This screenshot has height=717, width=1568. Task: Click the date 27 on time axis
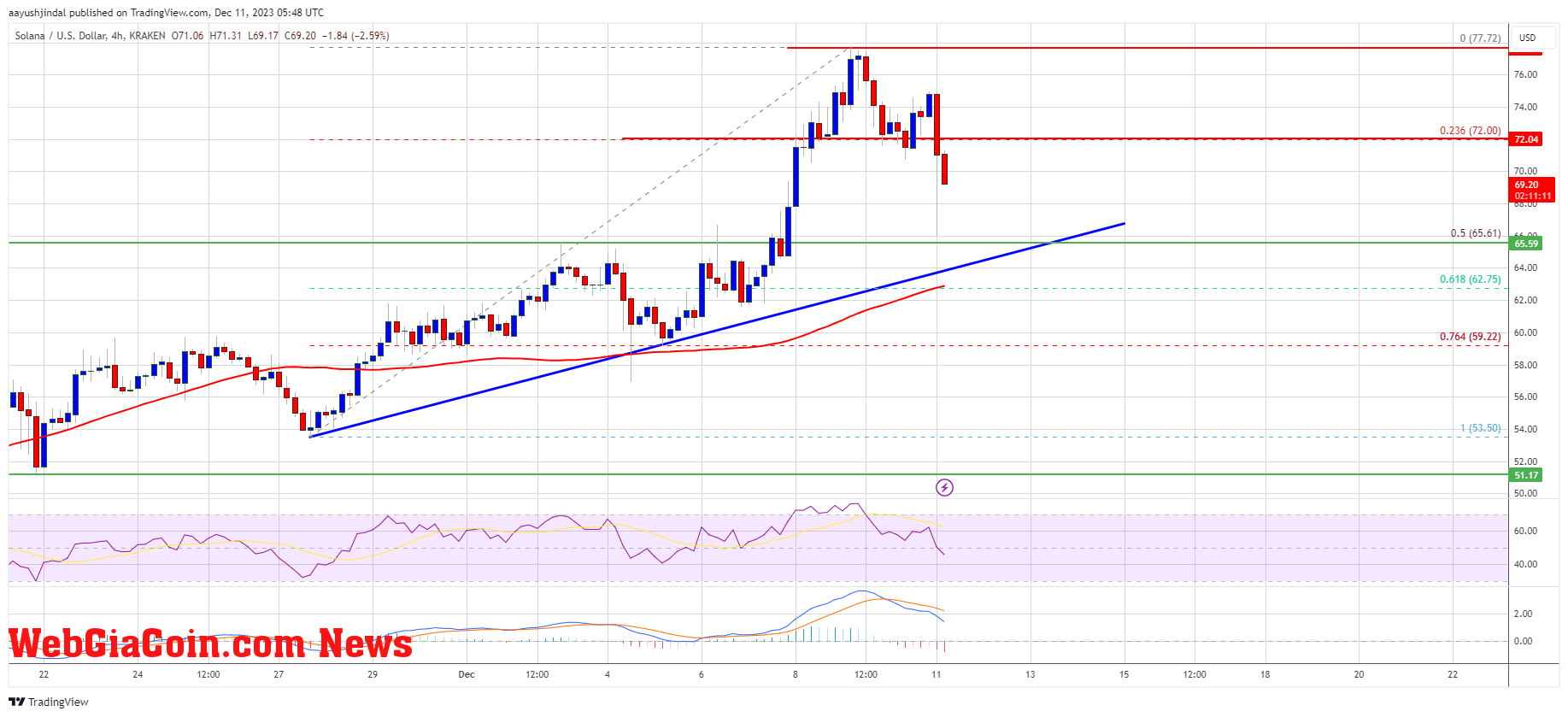279,674
